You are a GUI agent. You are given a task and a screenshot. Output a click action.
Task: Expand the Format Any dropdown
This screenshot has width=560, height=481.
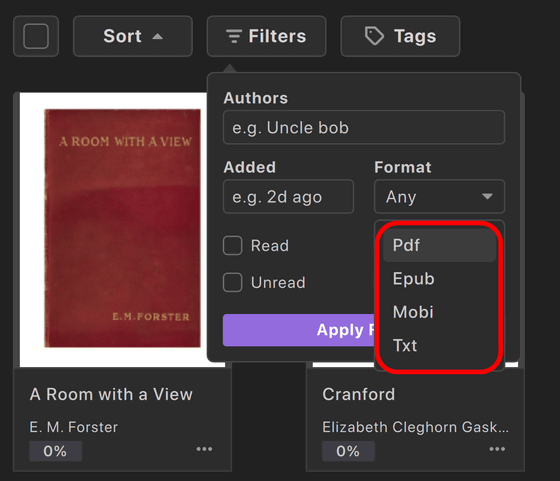pos(439,197)
